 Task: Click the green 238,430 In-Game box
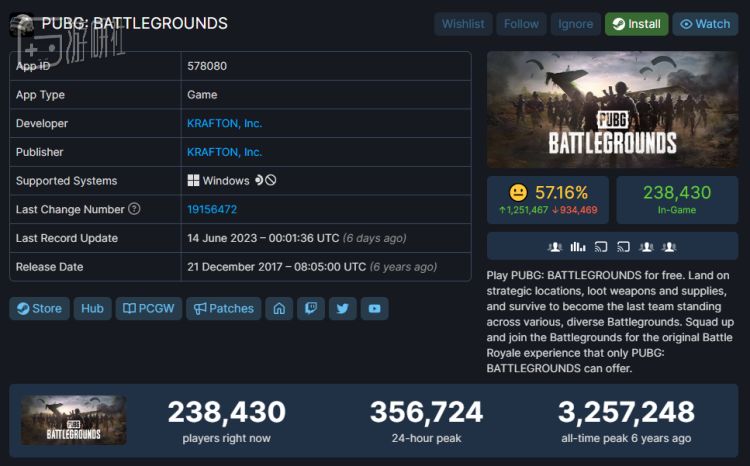coord(677,200)
